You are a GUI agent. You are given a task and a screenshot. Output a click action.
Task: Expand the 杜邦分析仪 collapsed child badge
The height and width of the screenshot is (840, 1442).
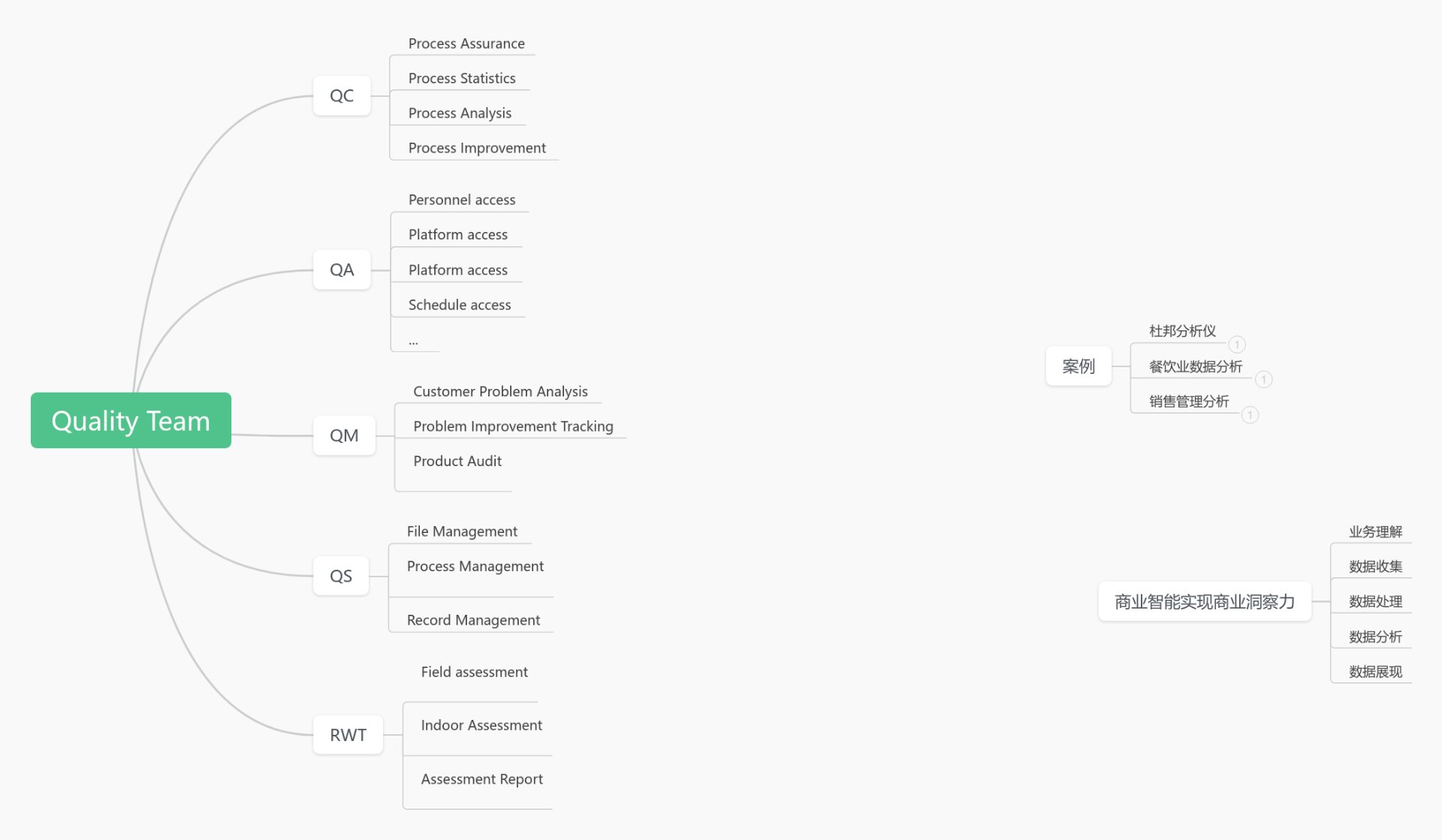(1237, 345)
